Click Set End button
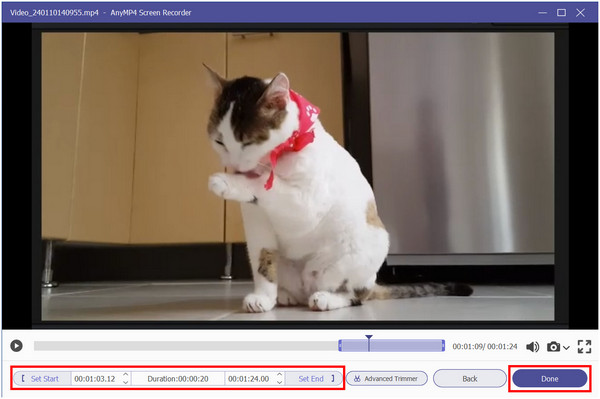 pyautogui.click(x=314, y=379)
